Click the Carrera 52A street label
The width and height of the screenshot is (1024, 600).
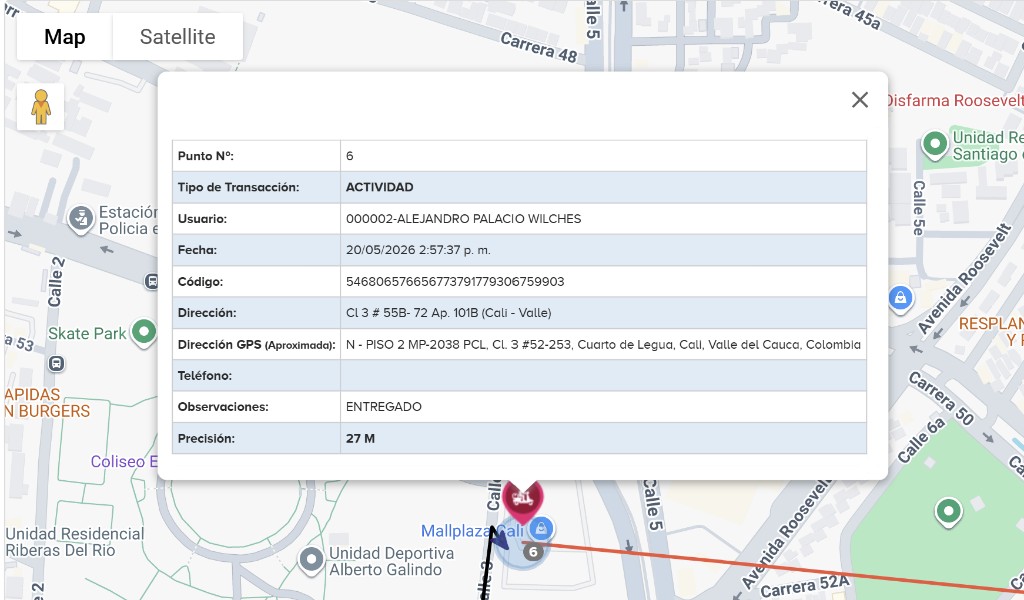(x=805, y=586)
